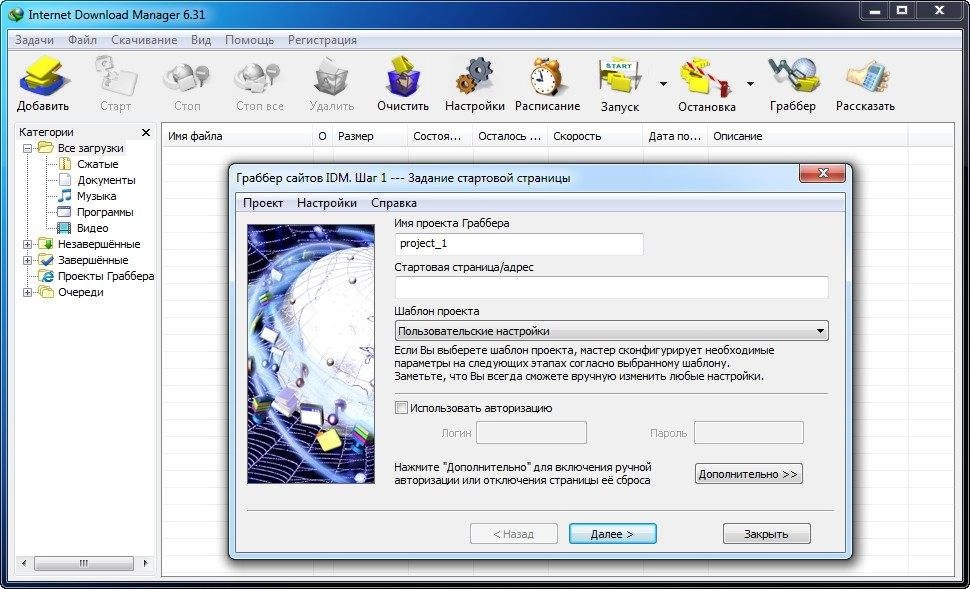Click the Рассказать phone icon
The height and width of the screenshot is (589, 970).
tap(866, 77)
